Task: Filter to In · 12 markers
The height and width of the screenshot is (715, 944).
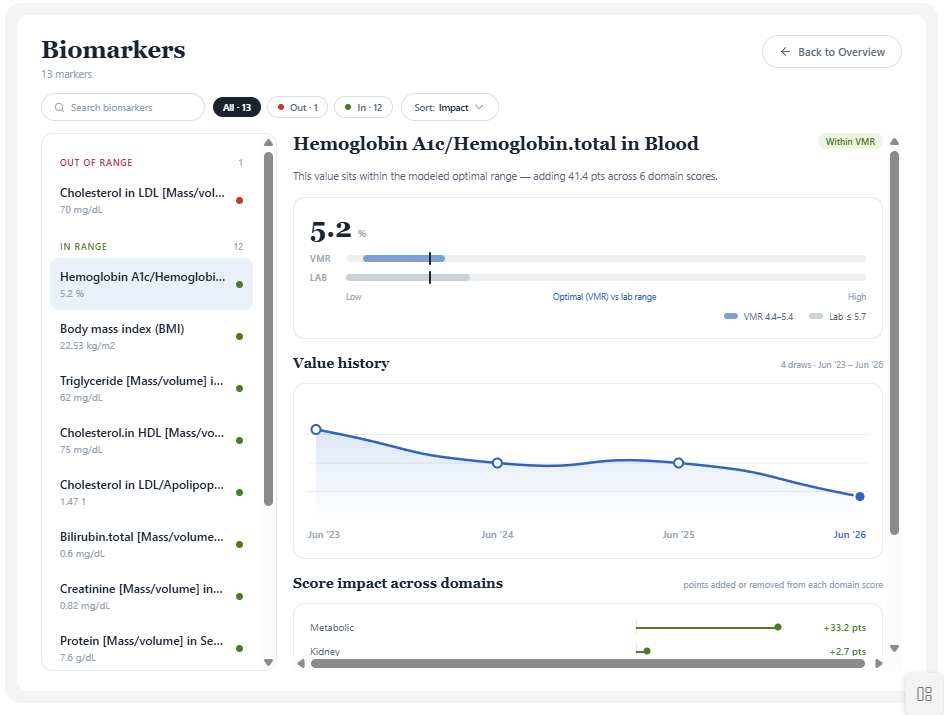Action: pyautogui.click(x=364, y=107)
